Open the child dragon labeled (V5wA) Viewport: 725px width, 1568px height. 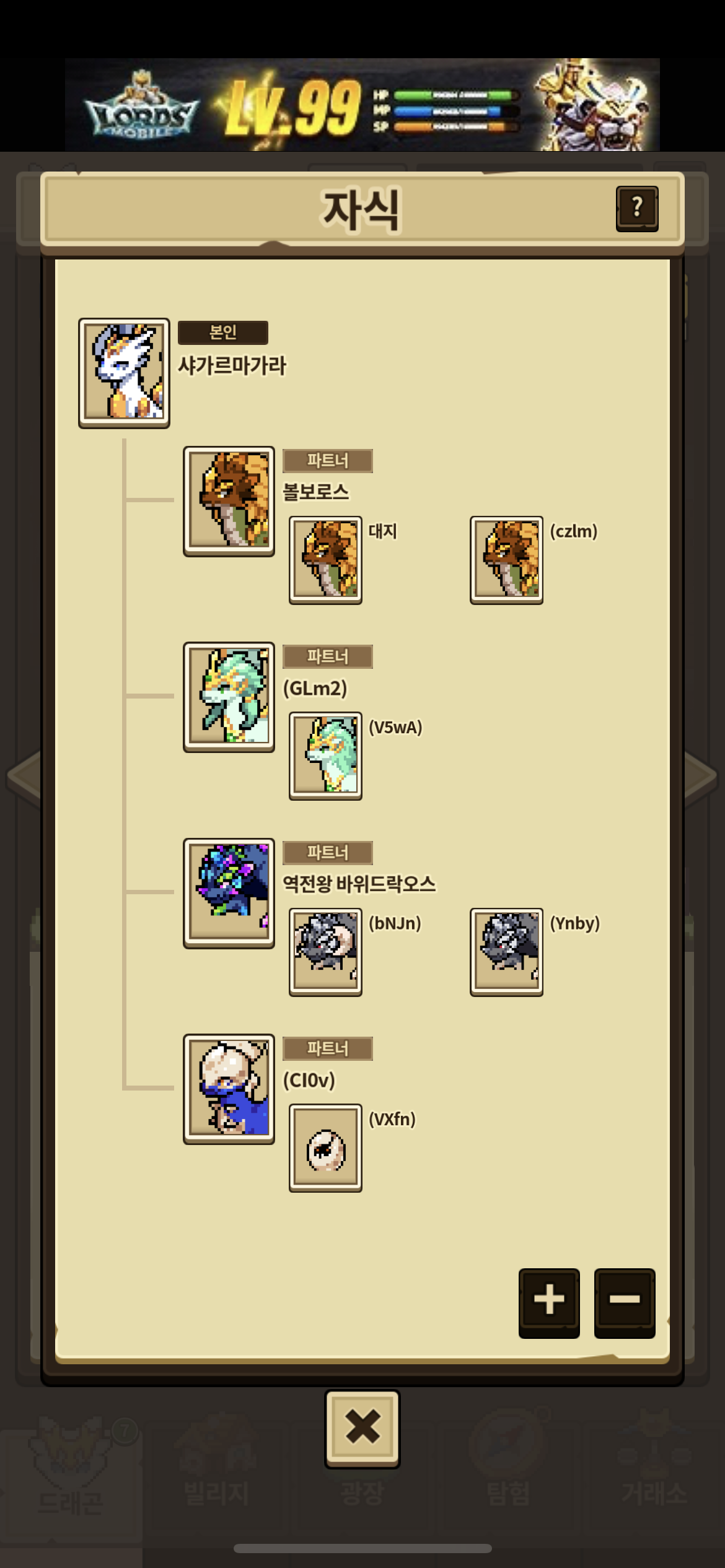325,756
